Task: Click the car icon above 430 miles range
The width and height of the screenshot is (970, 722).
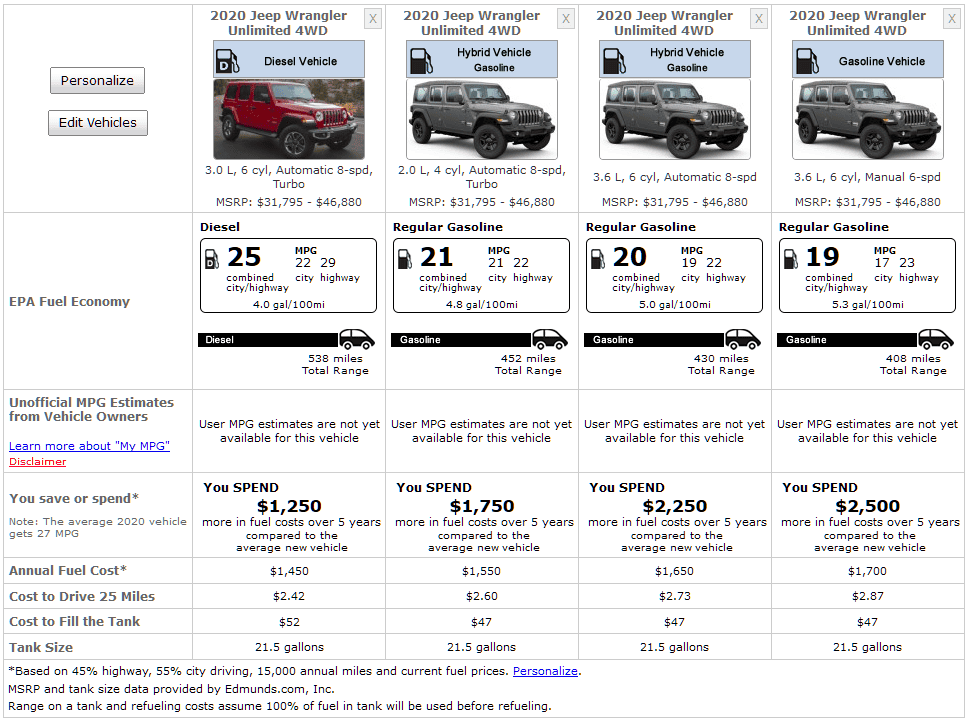Action: coord(743,339)
